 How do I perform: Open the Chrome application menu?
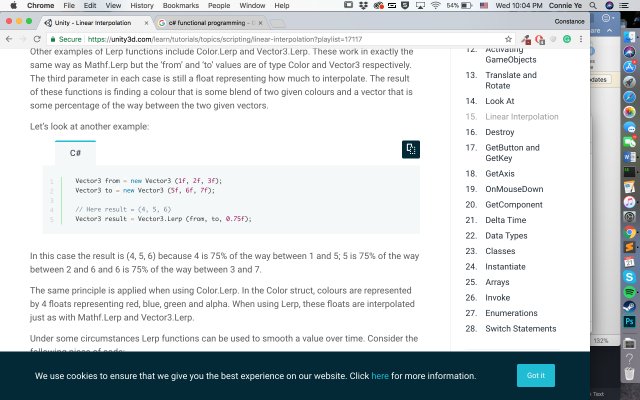(40, 5)
